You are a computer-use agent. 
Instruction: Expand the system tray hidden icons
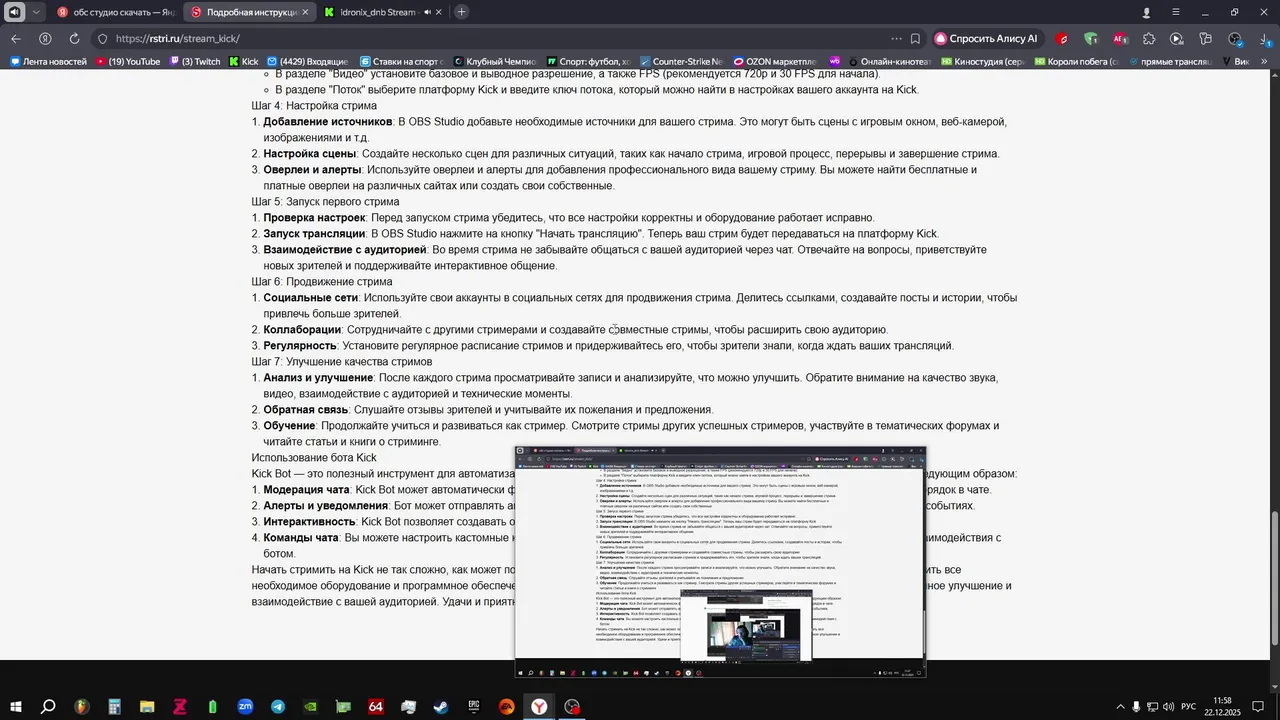click(x=1119, y=707)
